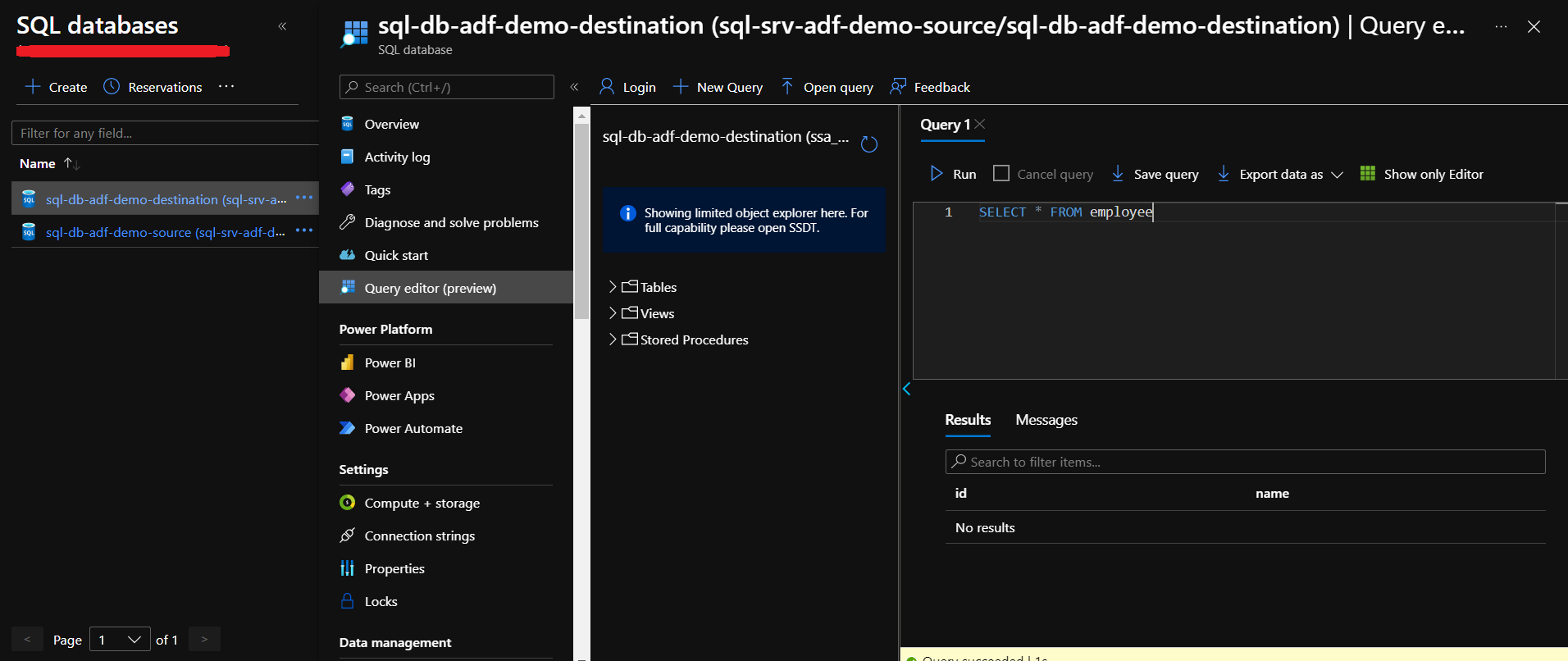1568x661 pixels.
Task: Open sql-db-adf-demo-destination database link
Action: [166, 199]
